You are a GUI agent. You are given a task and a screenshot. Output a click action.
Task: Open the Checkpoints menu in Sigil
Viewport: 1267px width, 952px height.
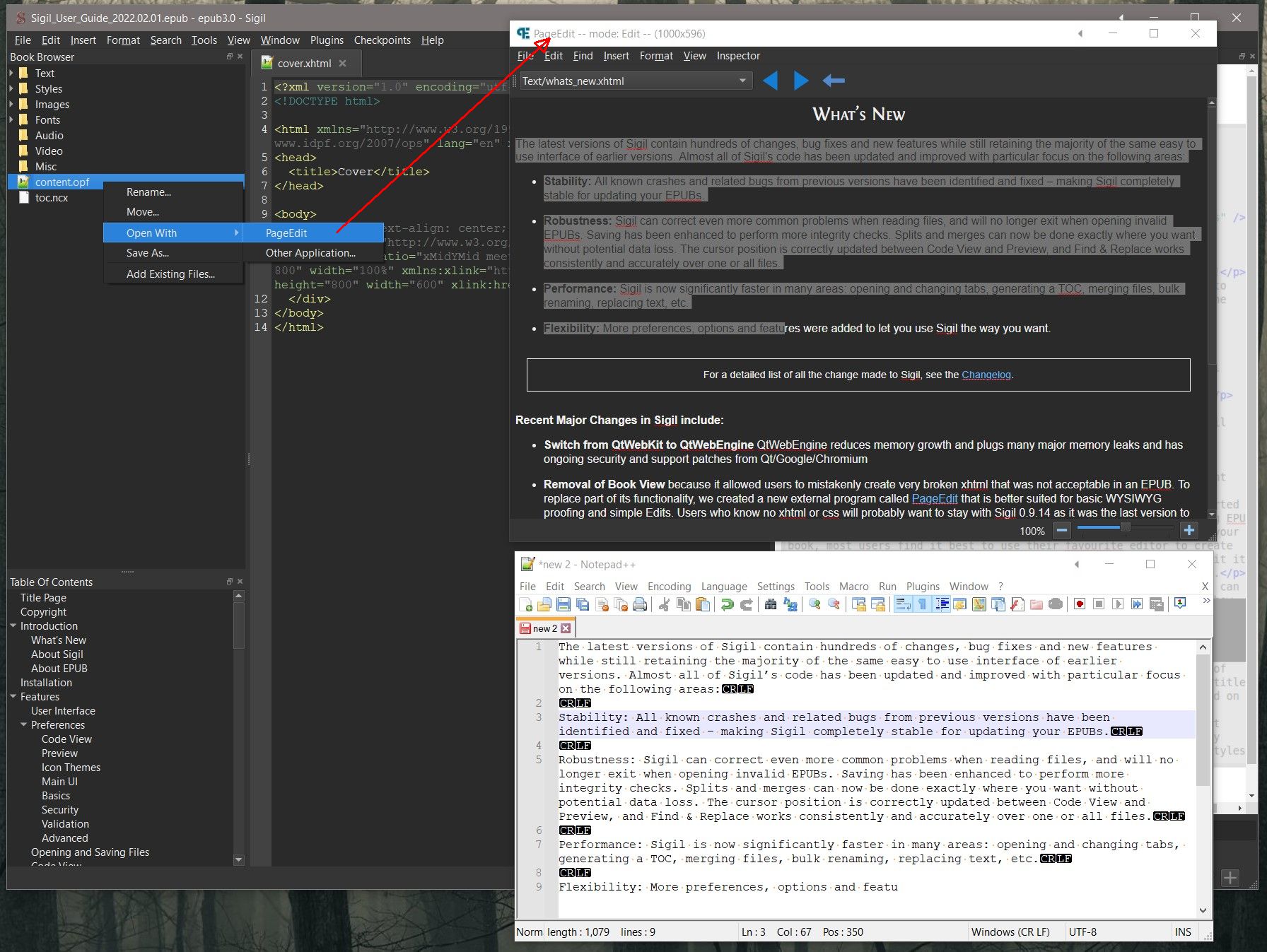pos(382,40)
